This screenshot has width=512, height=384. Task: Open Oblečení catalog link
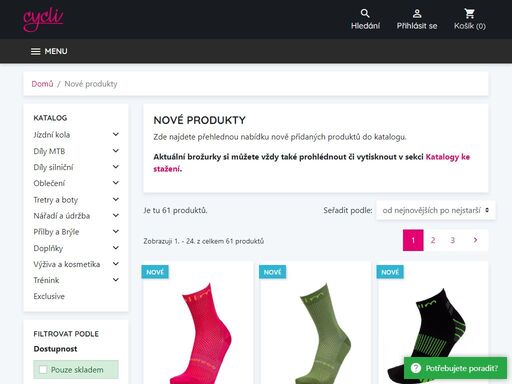(49, 183)
